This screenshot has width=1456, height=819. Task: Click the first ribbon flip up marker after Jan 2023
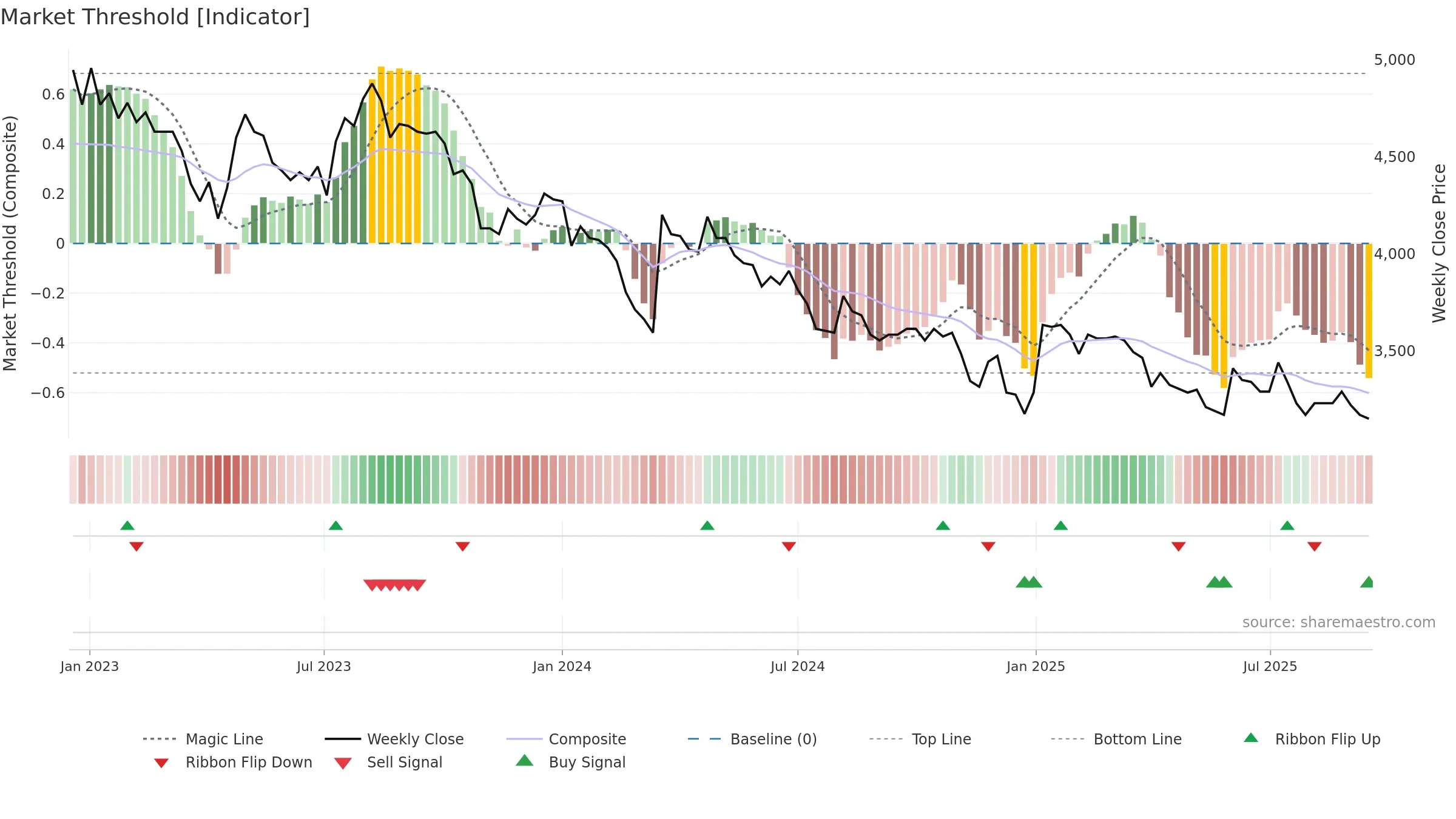pyautogui.click(x=127, y=525)
